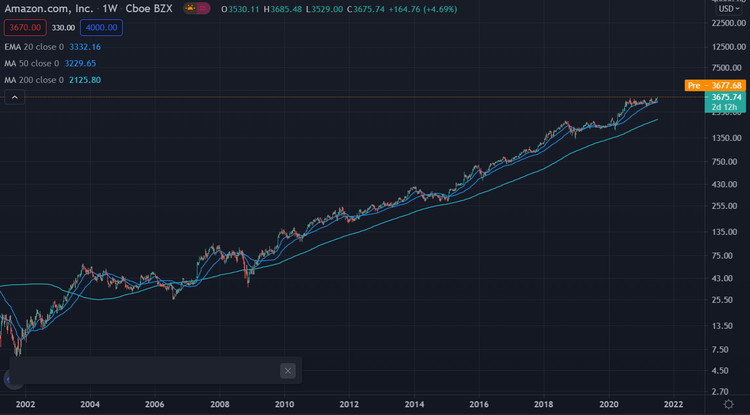Click the 2006 time axis label
750x415 pixels.
tap(155, 404)
